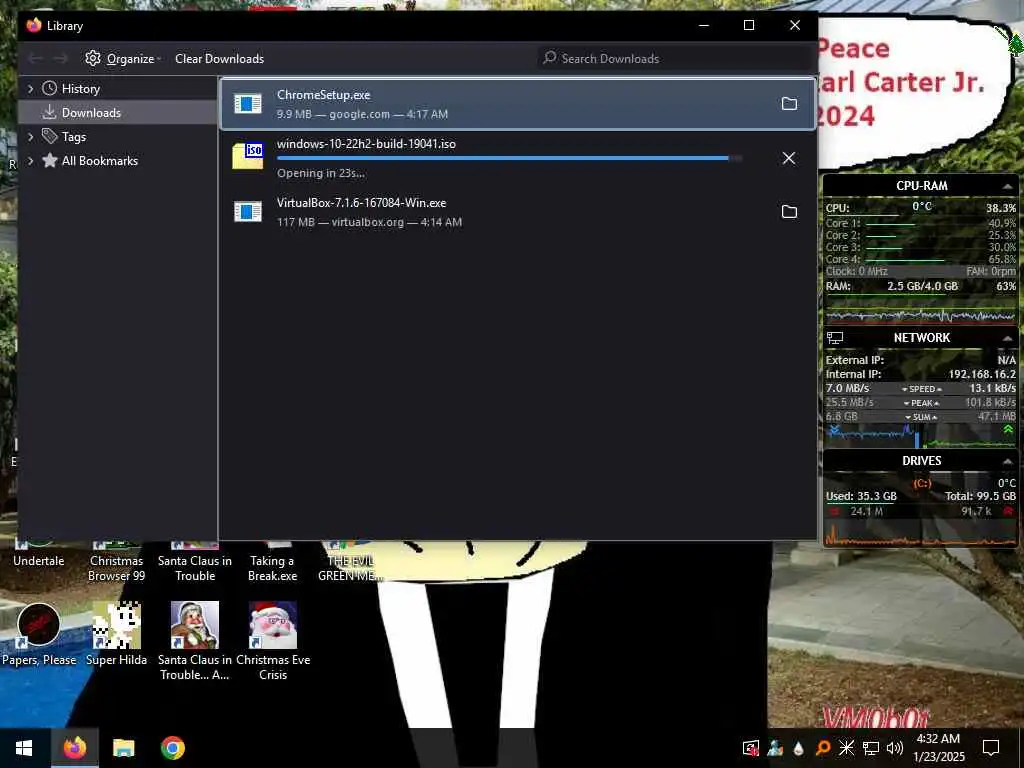Image resolution: width=1024 pixels, height=768 pixels.
Task: Select the windows-10-22h2-build-19041.iso filename
Action: (x=366, y=144)
